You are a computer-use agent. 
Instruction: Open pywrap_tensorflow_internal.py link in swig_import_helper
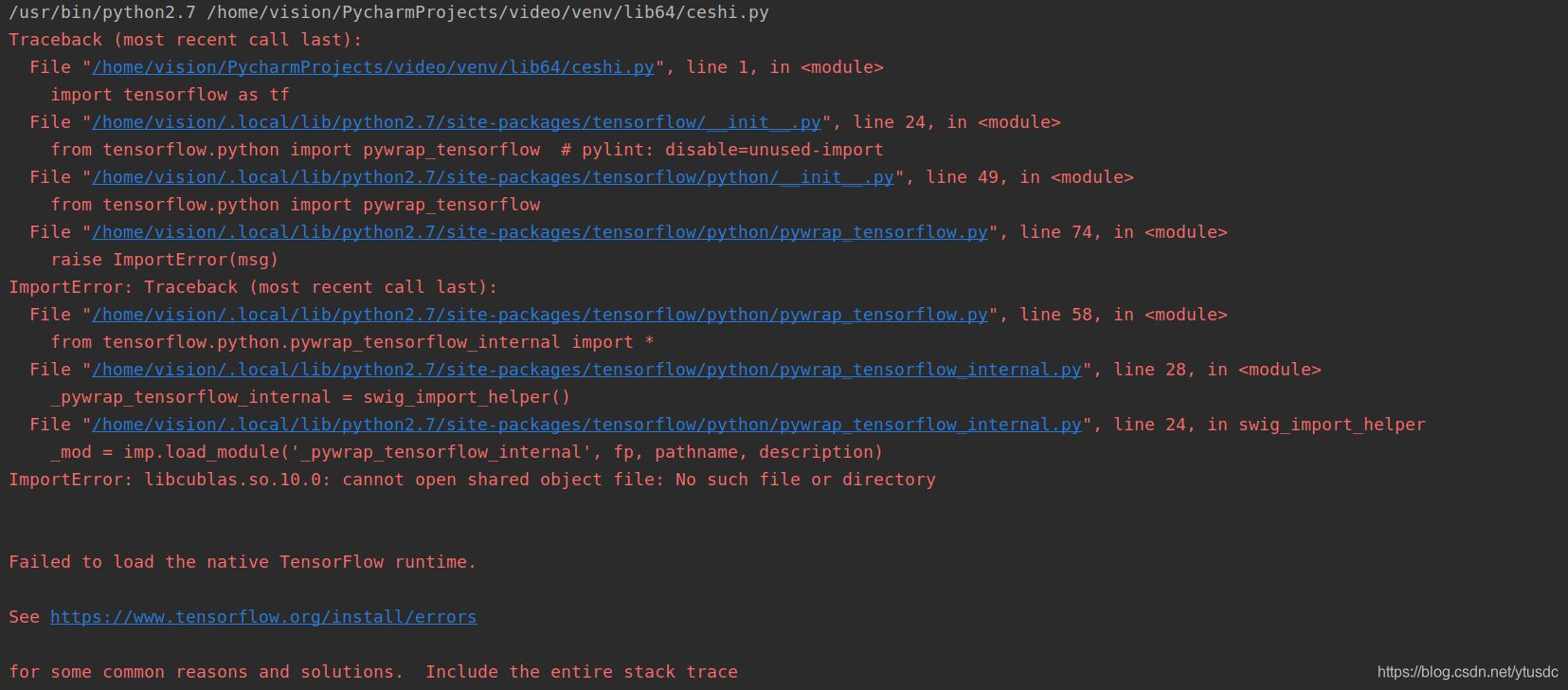tap(587, 425)
